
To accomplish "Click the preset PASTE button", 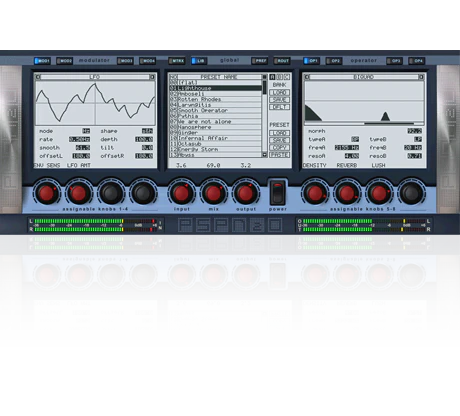I will (x=279, y=155).
